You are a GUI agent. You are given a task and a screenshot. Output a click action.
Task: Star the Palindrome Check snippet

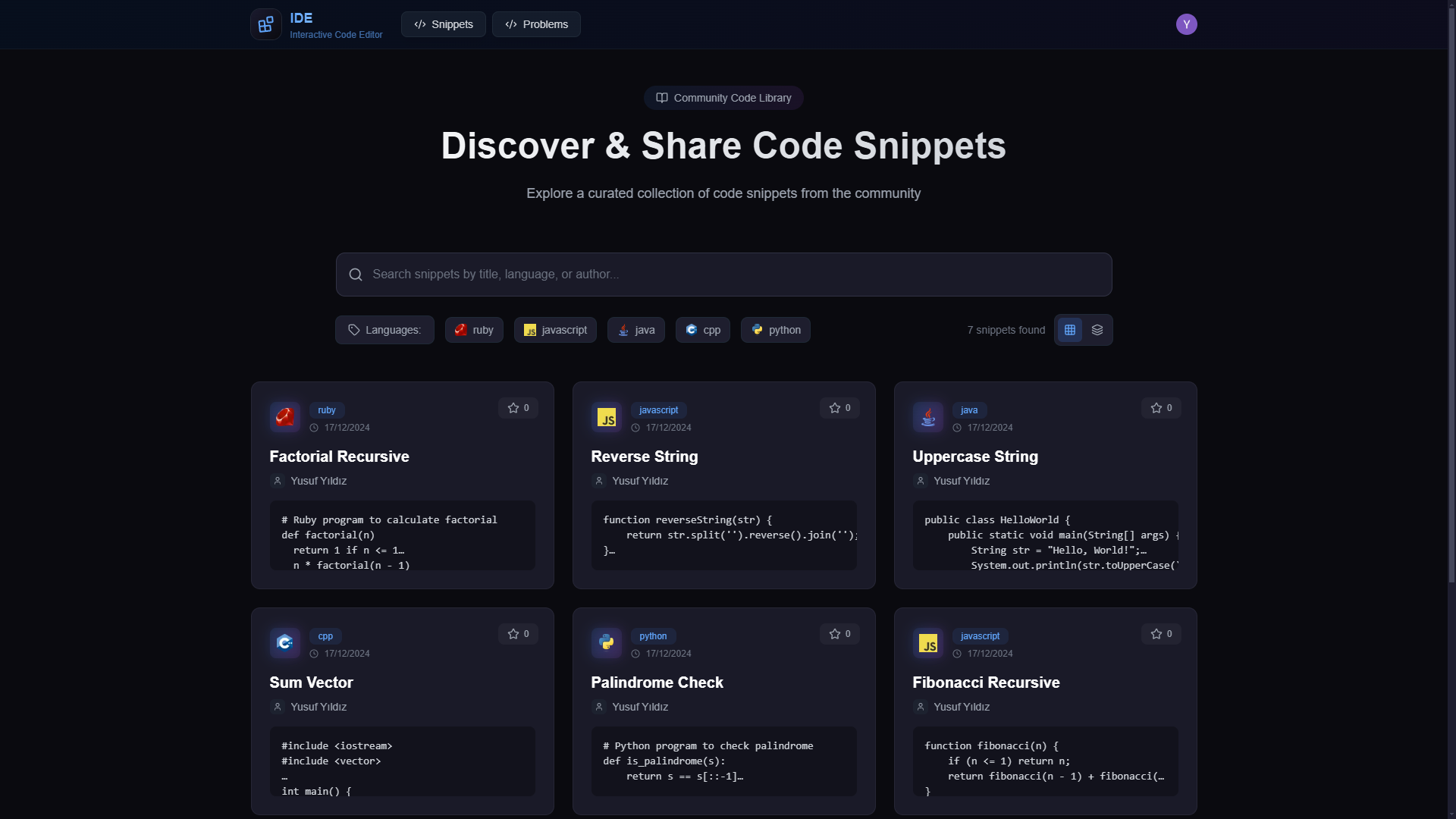pyautogui.click(x=839, y=634)
